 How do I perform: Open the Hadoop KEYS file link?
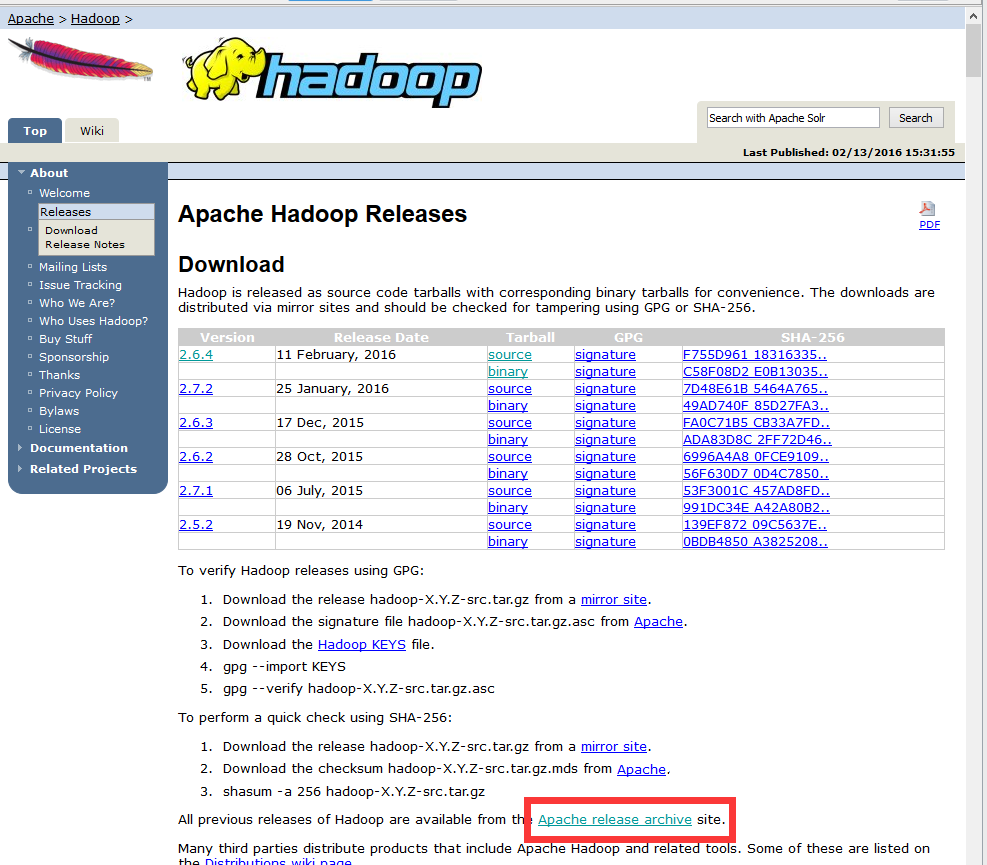[361, 644]
